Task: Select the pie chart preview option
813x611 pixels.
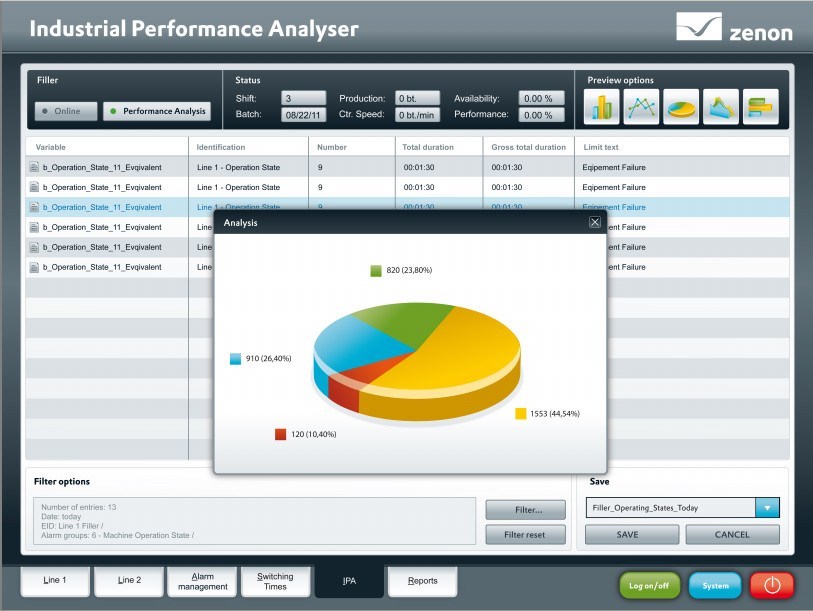Action: pos(682,105)
